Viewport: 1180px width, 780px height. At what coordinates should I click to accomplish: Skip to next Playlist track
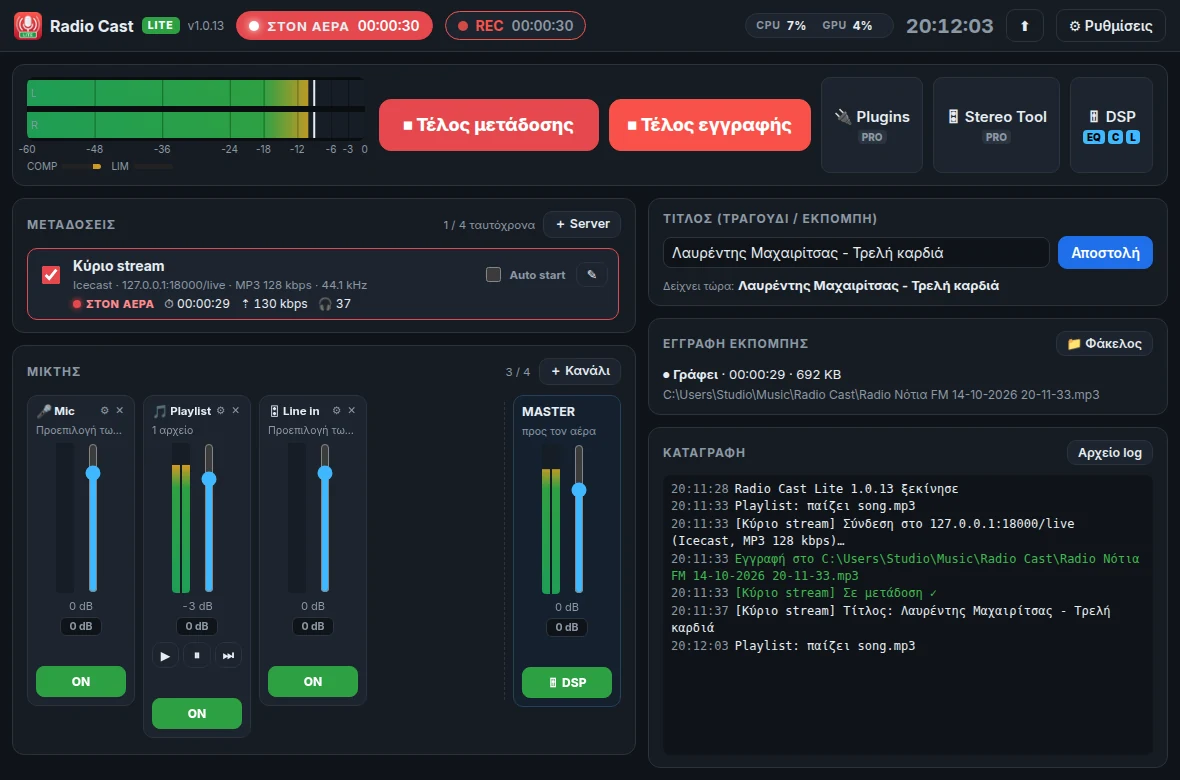tap(228, 656)
